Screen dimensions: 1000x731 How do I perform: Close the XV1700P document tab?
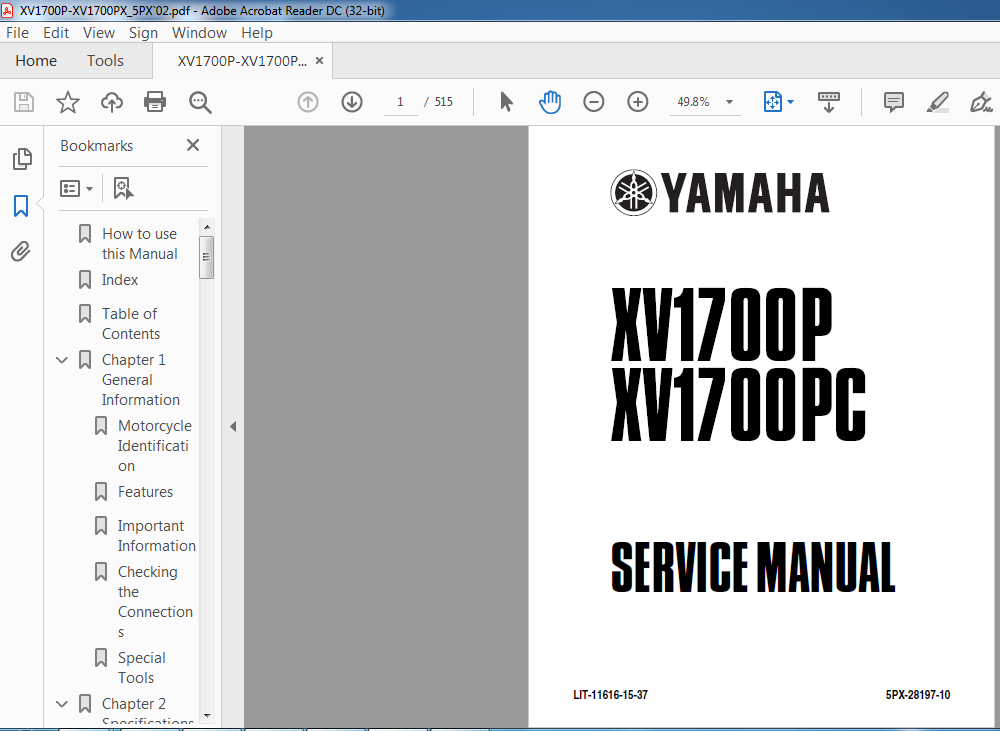(x=320, y=61)
